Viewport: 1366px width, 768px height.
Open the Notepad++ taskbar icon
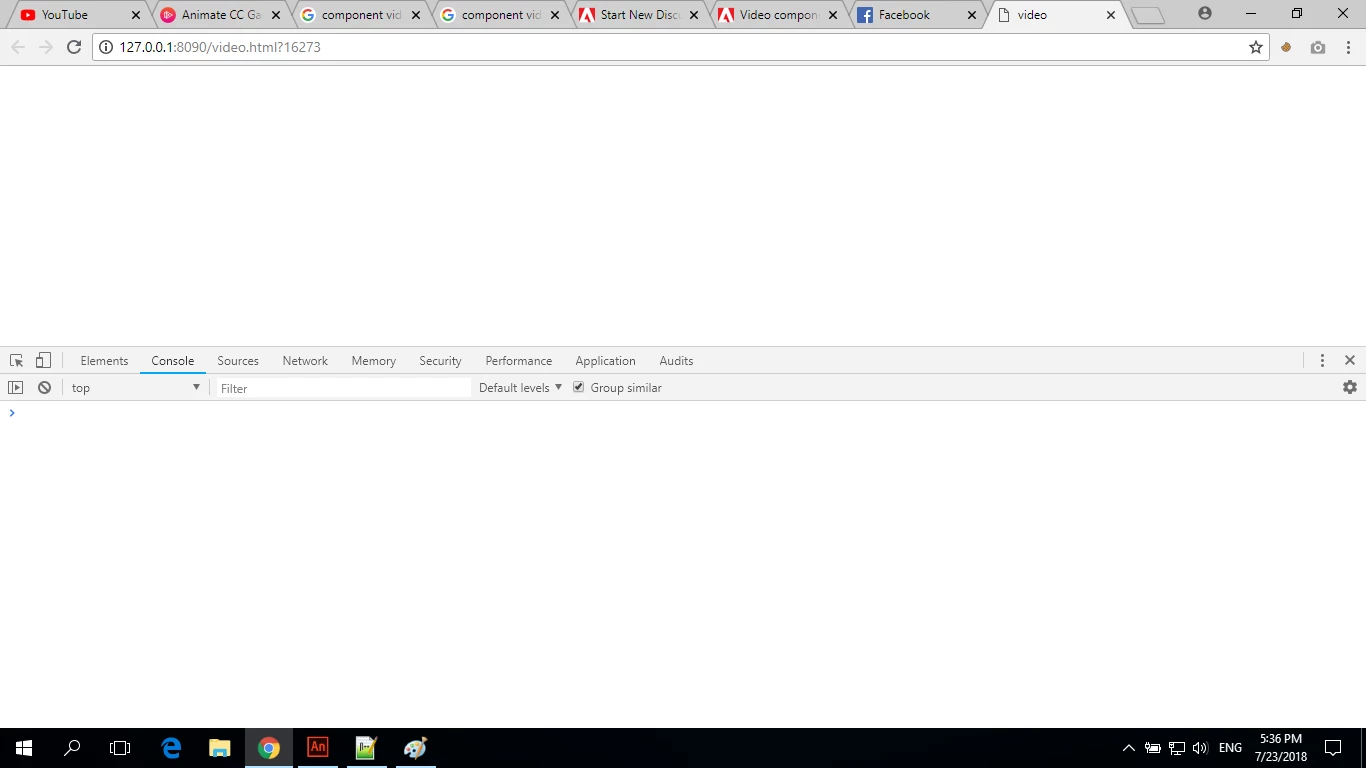tap(366, 748)
